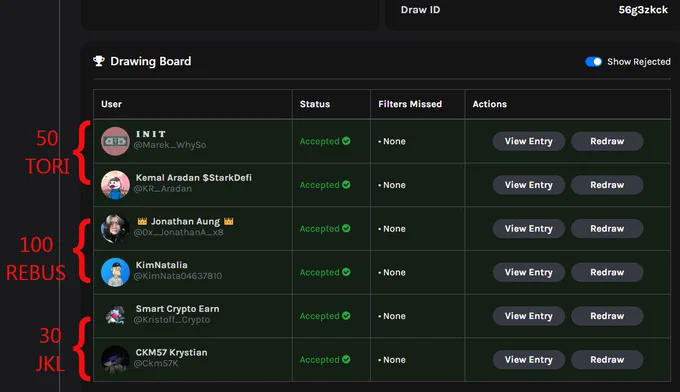Redraw the Jonathan Aung winner

pos(607,229)
